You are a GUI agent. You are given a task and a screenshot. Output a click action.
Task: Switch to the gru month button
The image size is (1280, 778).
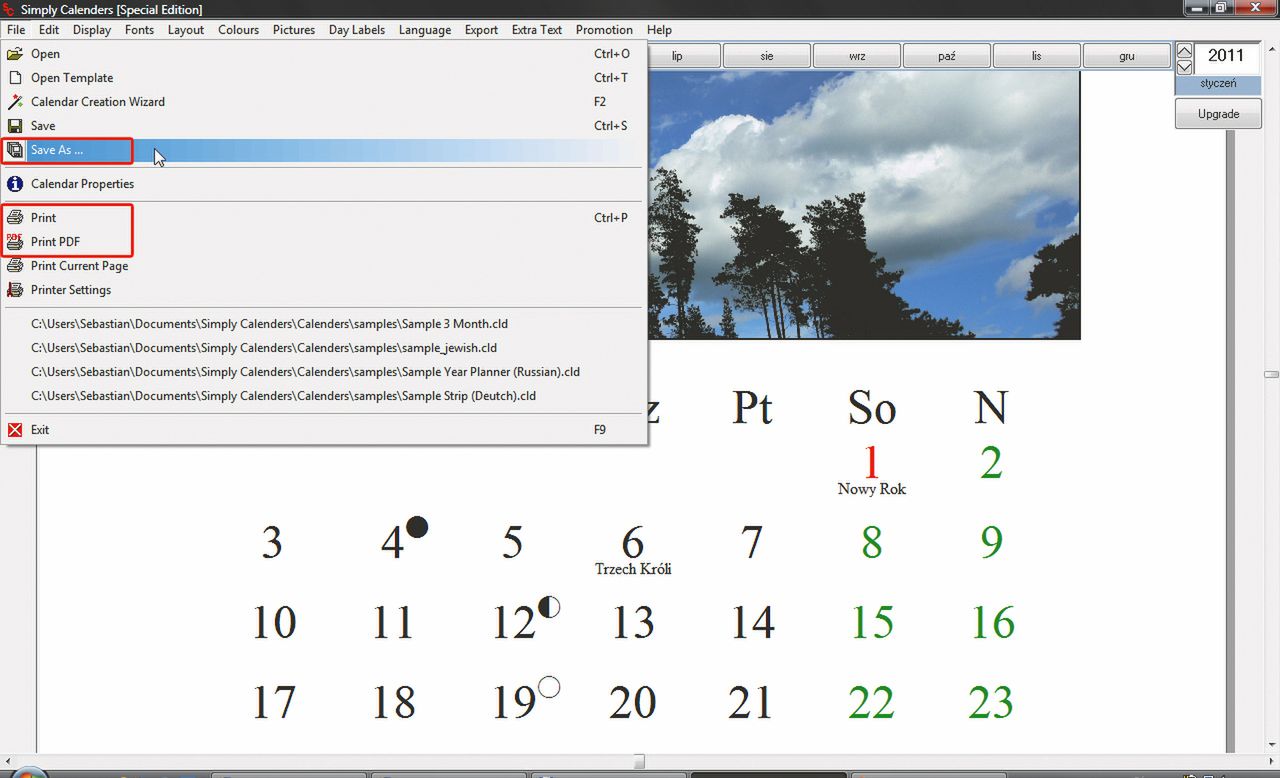pos(1127,56)
